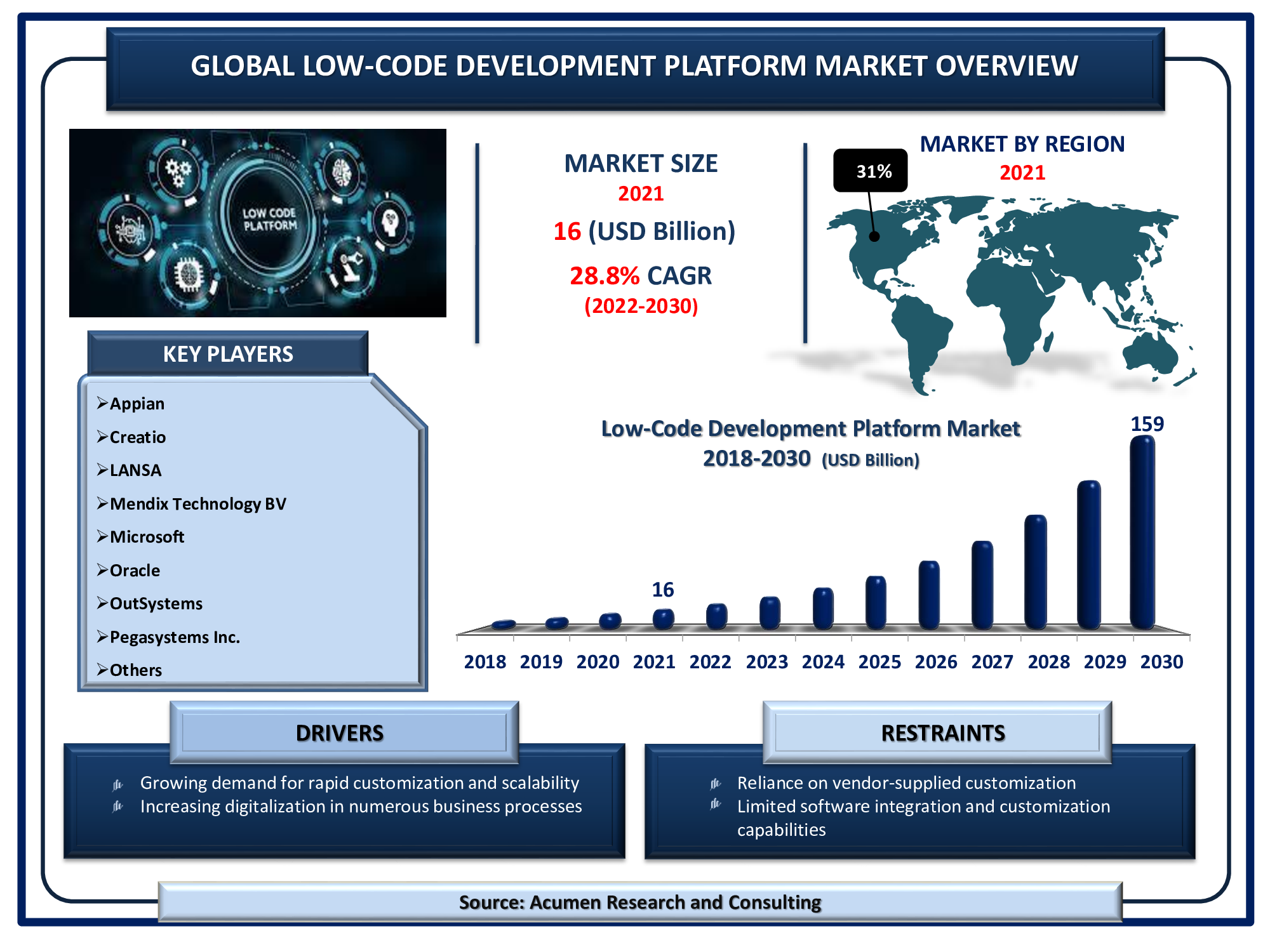The image size is (1270, 952).
Task: Click the chart title 'Low-Code Development Platform Market'
Action: click(811, 428)
